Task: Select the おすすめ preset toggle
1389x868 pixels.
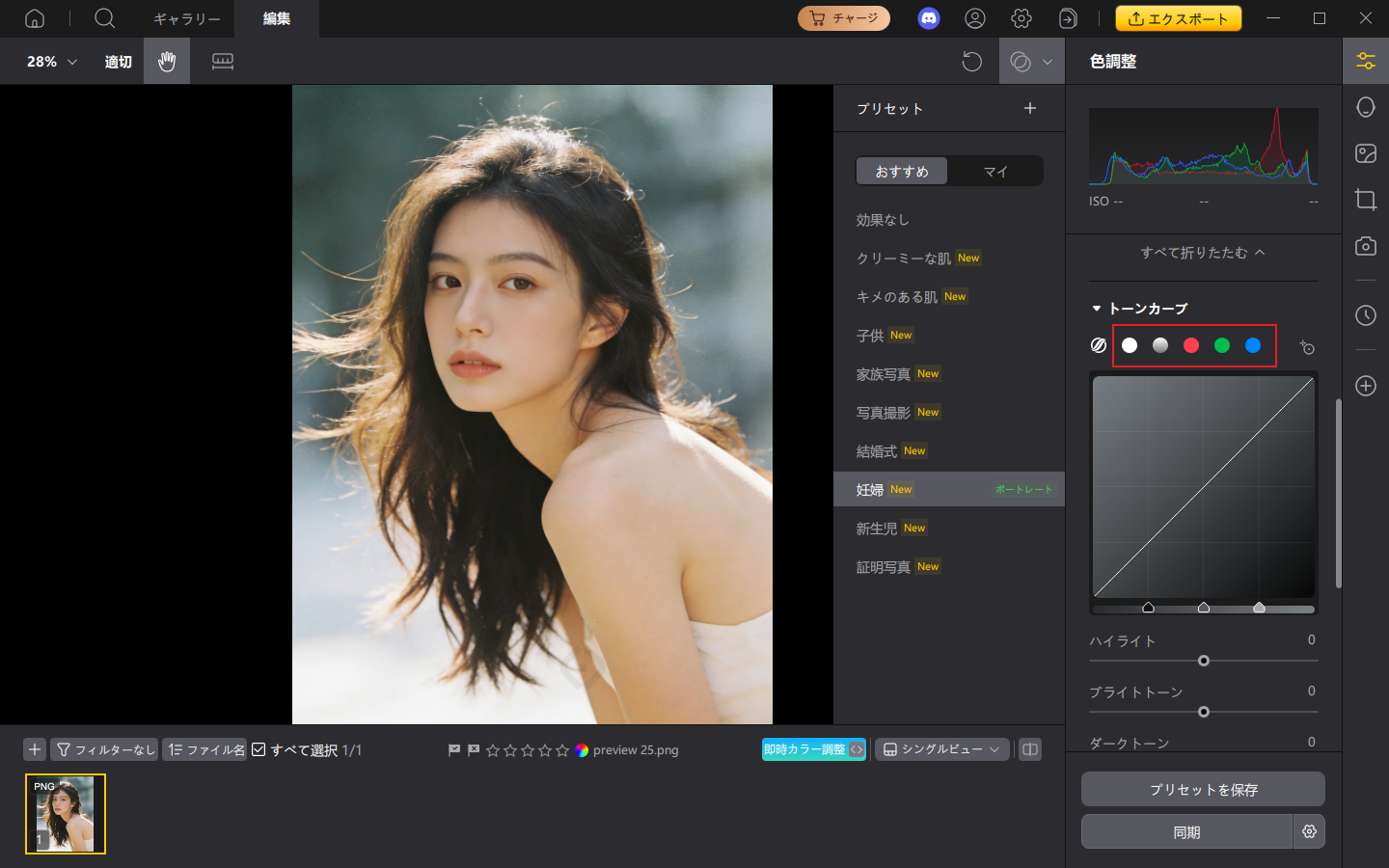Action: 902,171
